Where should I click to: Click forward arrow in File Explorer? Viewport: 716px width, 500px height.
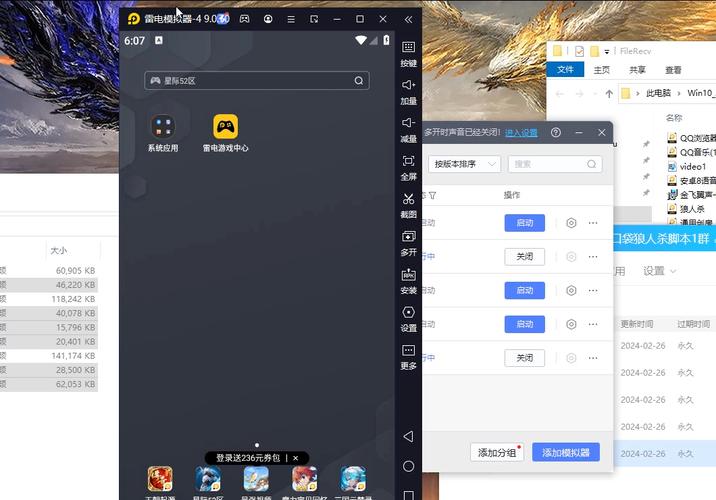[x=579, y=94]
